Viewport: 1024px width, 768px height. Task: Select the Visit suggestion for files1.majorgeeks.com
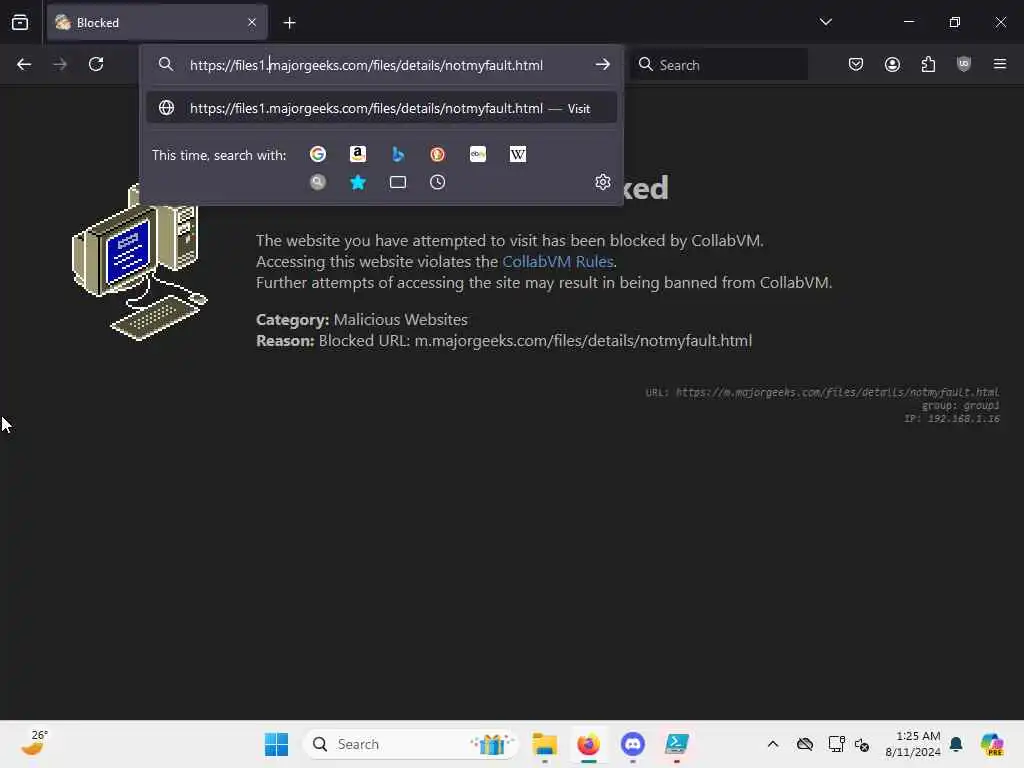[x=381, y=108]
